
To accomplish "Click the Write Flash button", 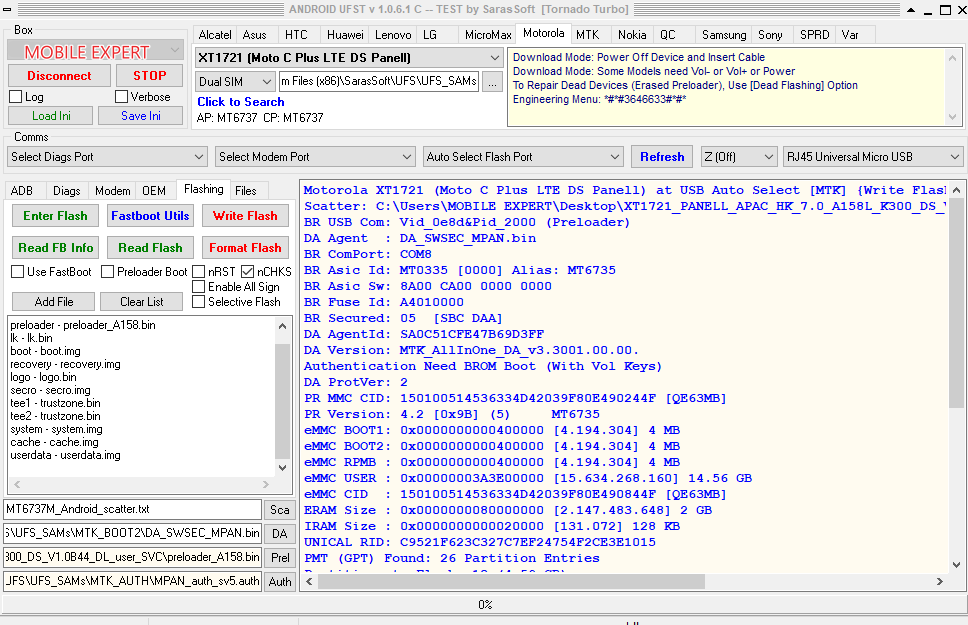I will pos(245,216).
